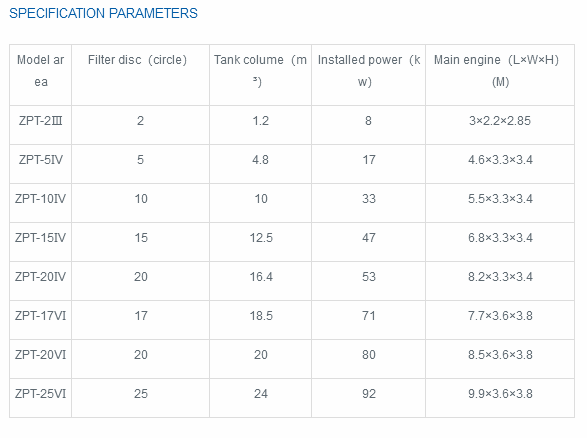Image resolution: width=587 pixels, height=438 pixels.
Task: Click the SPECIFICATION PARAMETERS heading
Action: point(103,13)
